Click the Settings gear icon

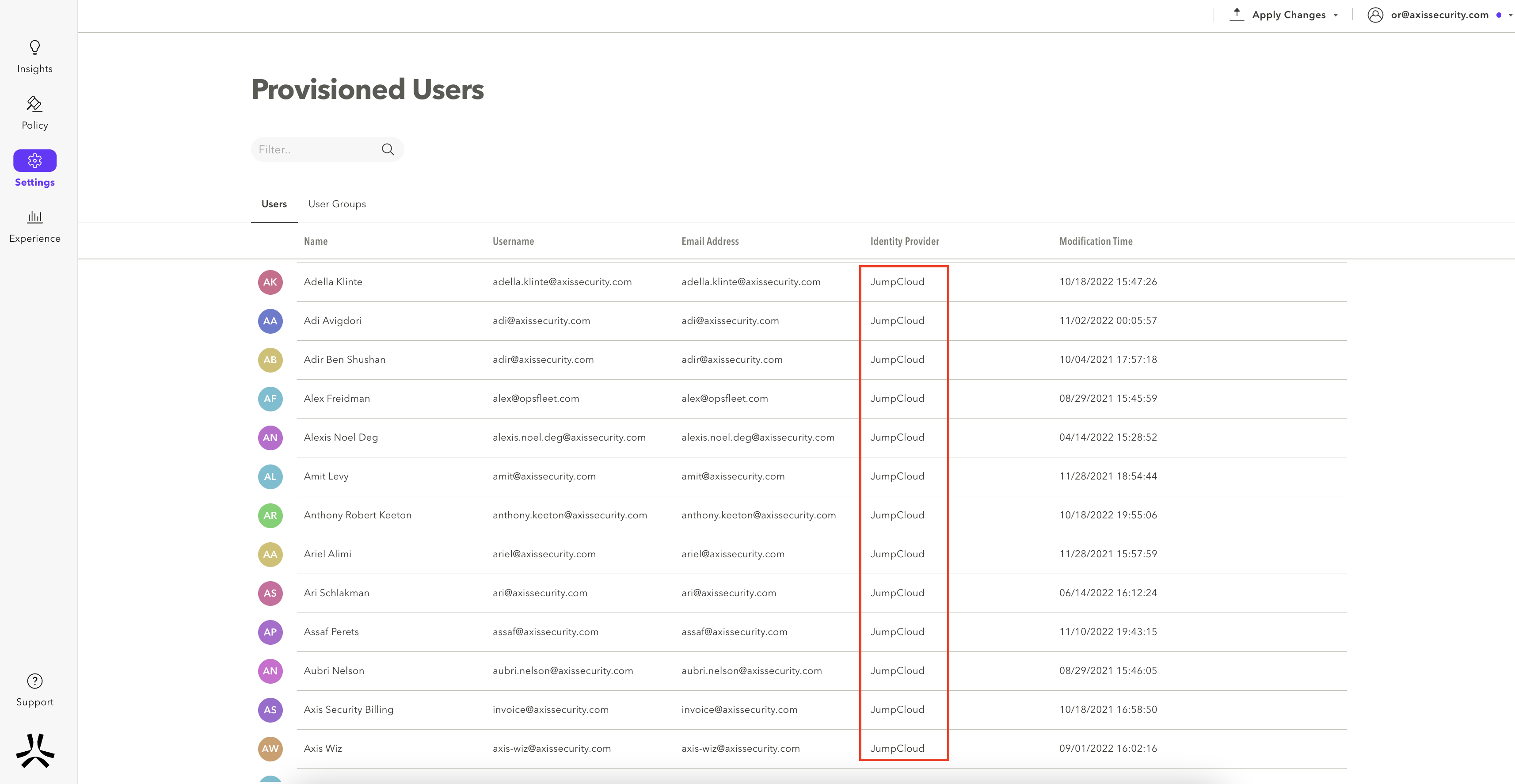(35, 160)
